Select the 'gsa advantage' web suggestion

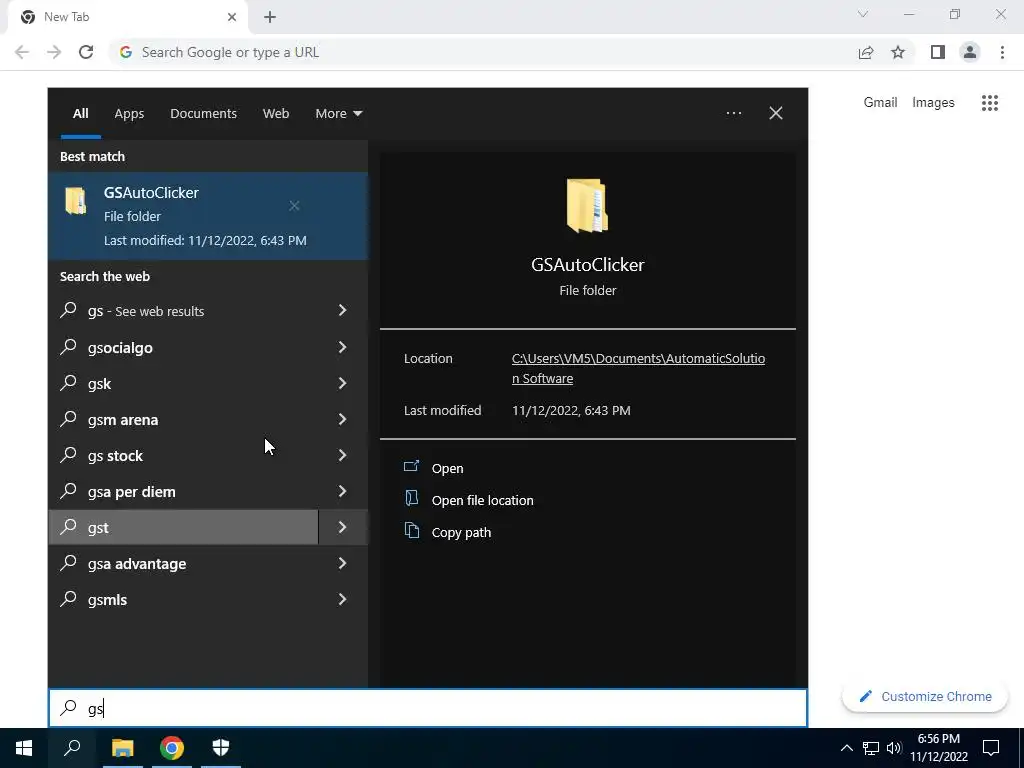tap(184, 563)
